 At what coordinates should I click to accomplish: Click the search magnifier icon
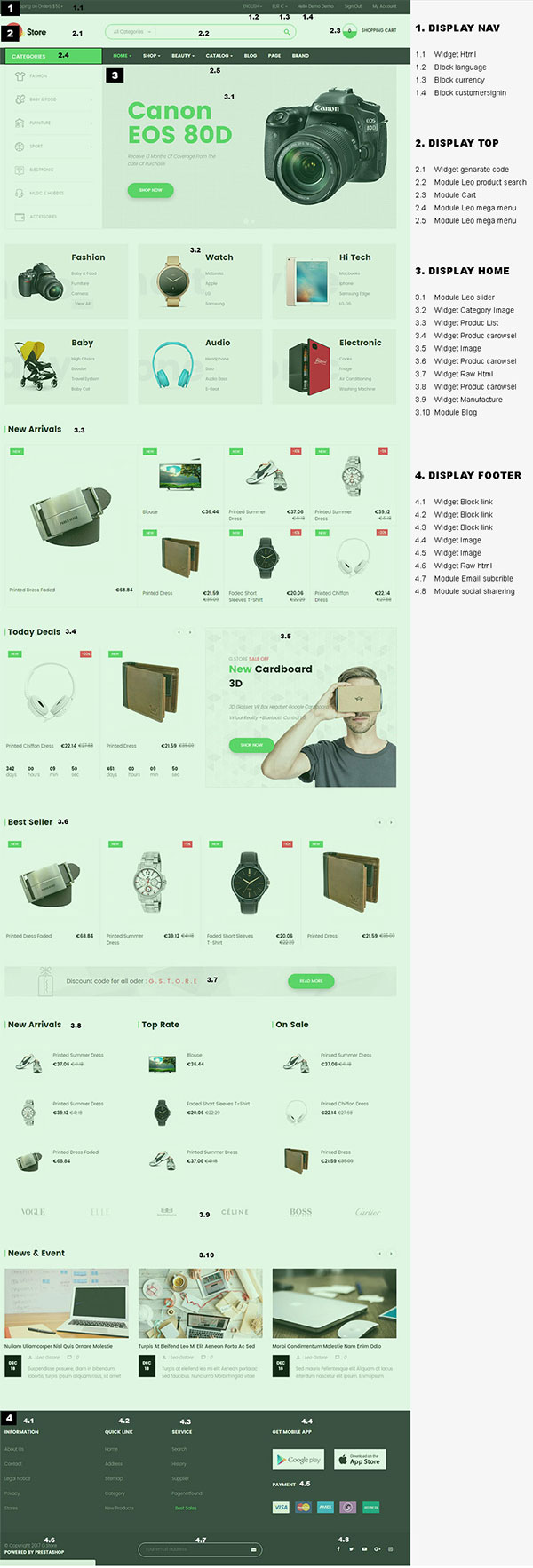tap(286, 32)
